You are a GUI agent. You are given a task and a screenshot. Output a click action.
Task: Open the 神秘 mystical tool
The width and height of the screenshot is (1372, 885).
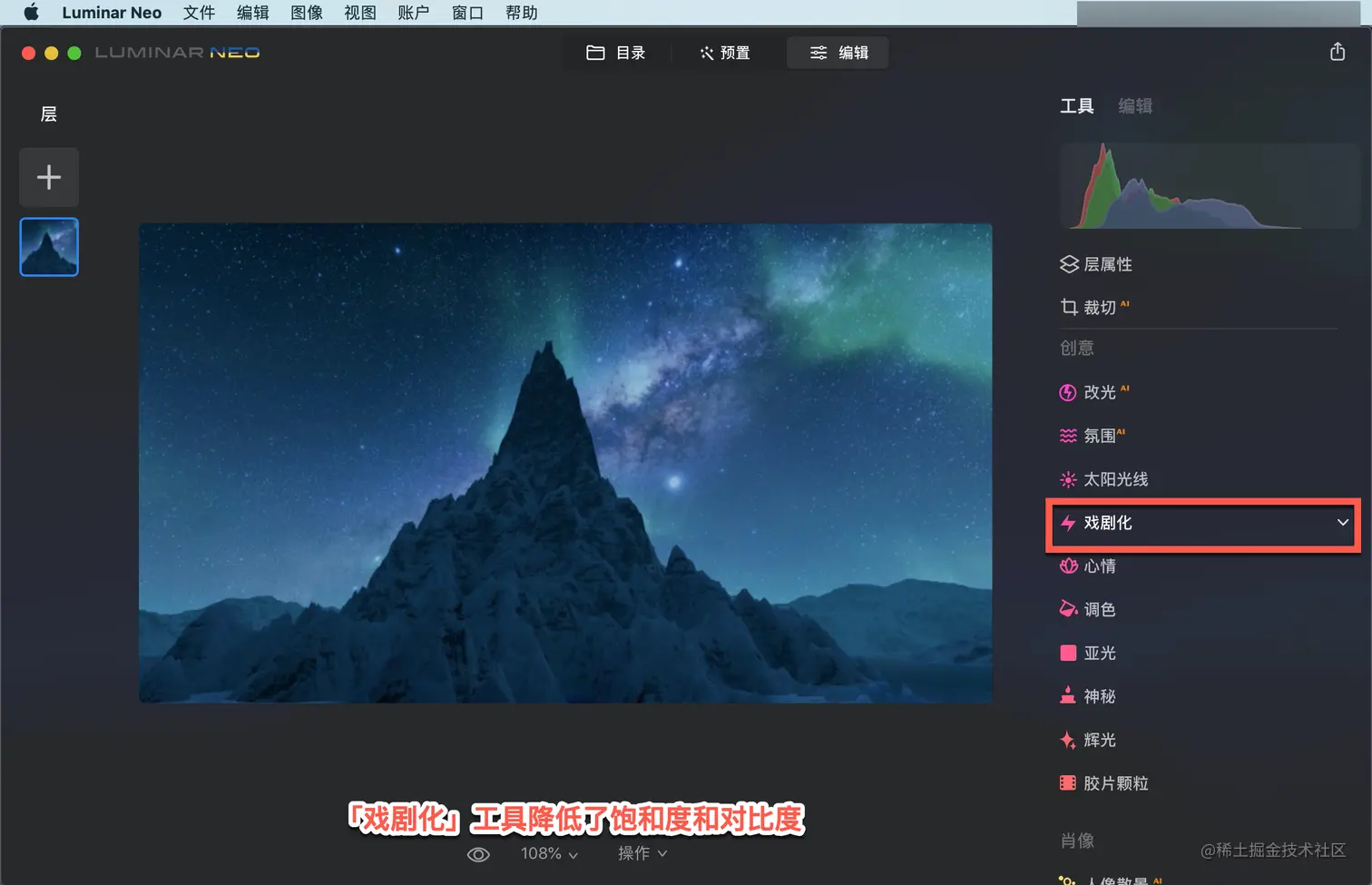click(x=1088, y=696)
